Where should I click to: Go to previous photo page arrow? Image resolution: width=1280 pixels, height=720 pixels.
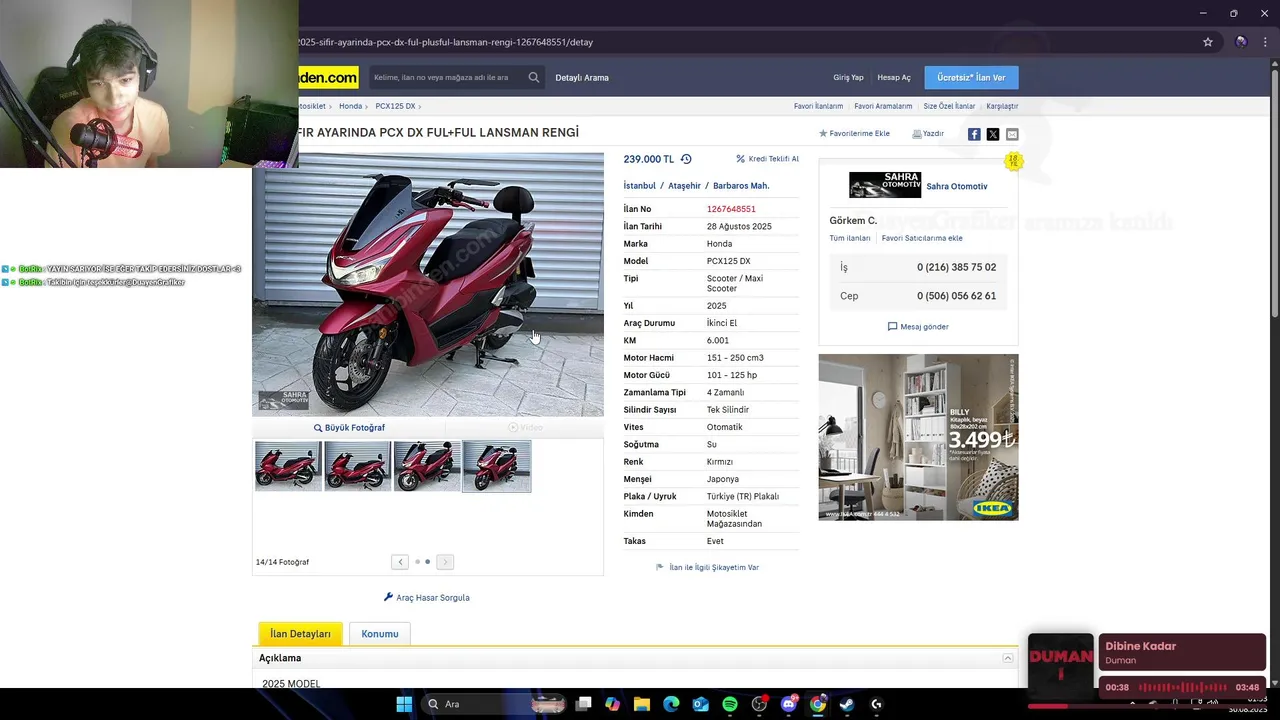(400, 562)
